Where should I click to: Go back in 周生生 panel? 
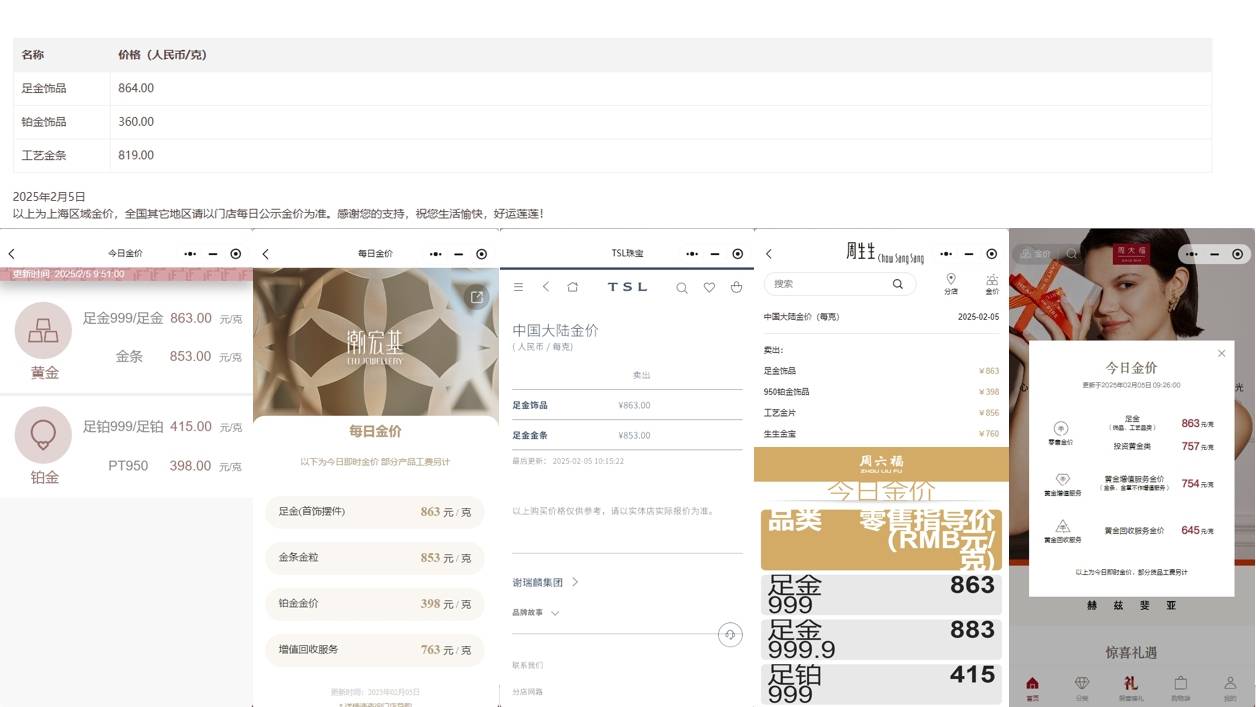pos(769,254)
